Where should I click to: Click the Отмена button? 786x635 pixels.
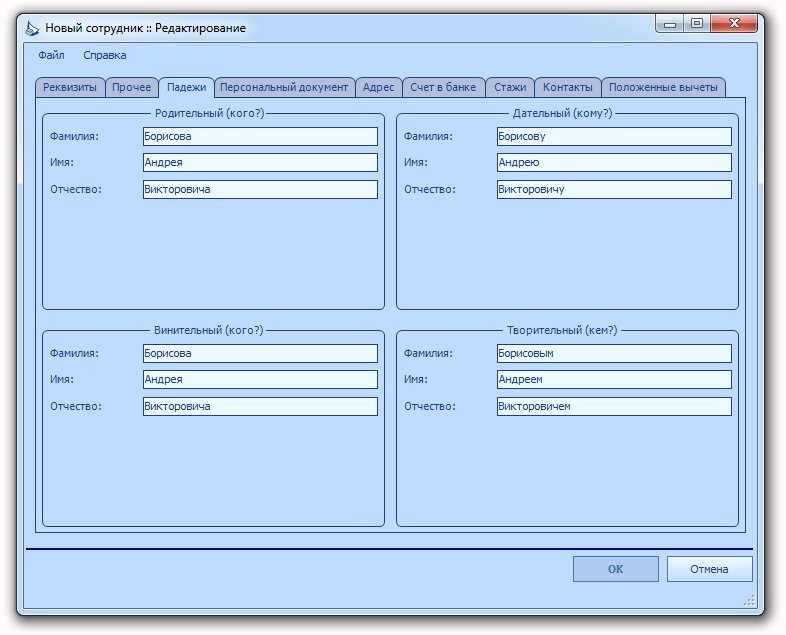coord(709,569)
